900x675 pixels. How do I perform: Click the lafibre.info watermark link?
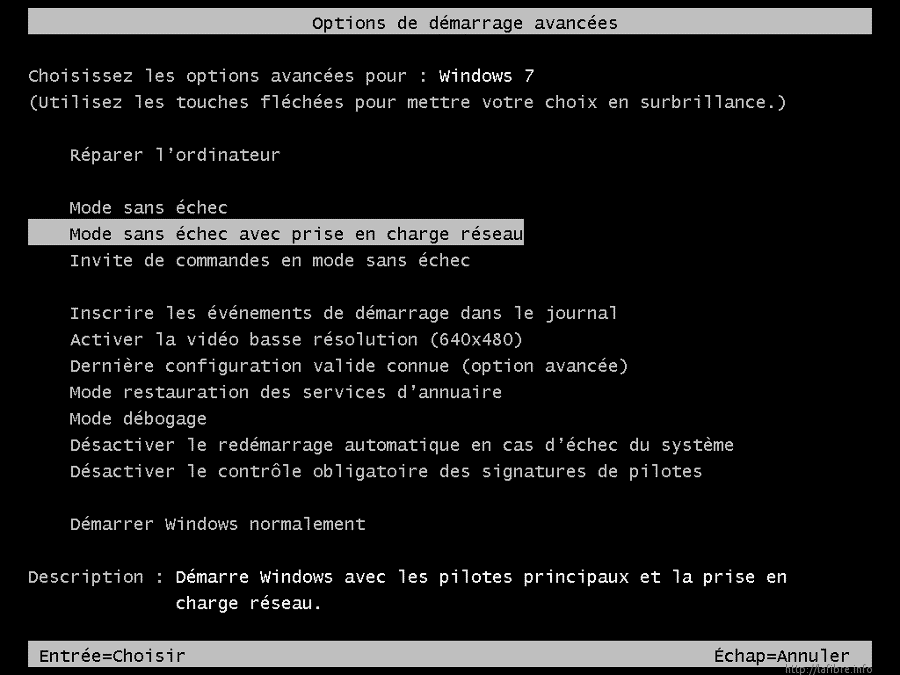828,669
